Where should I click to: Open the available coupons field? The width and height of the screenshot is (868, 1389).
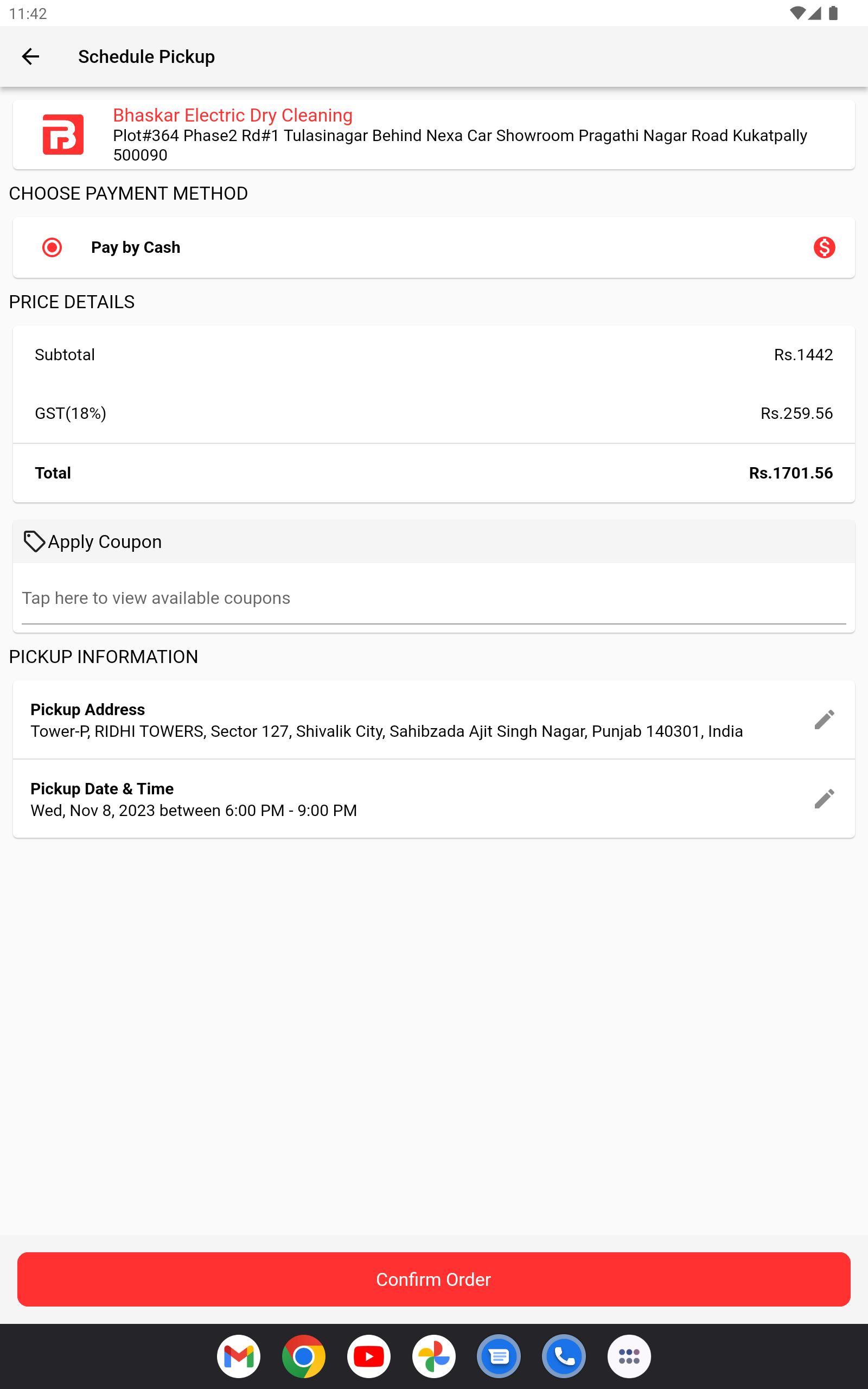pyautogui.click(x=433, y=598)
